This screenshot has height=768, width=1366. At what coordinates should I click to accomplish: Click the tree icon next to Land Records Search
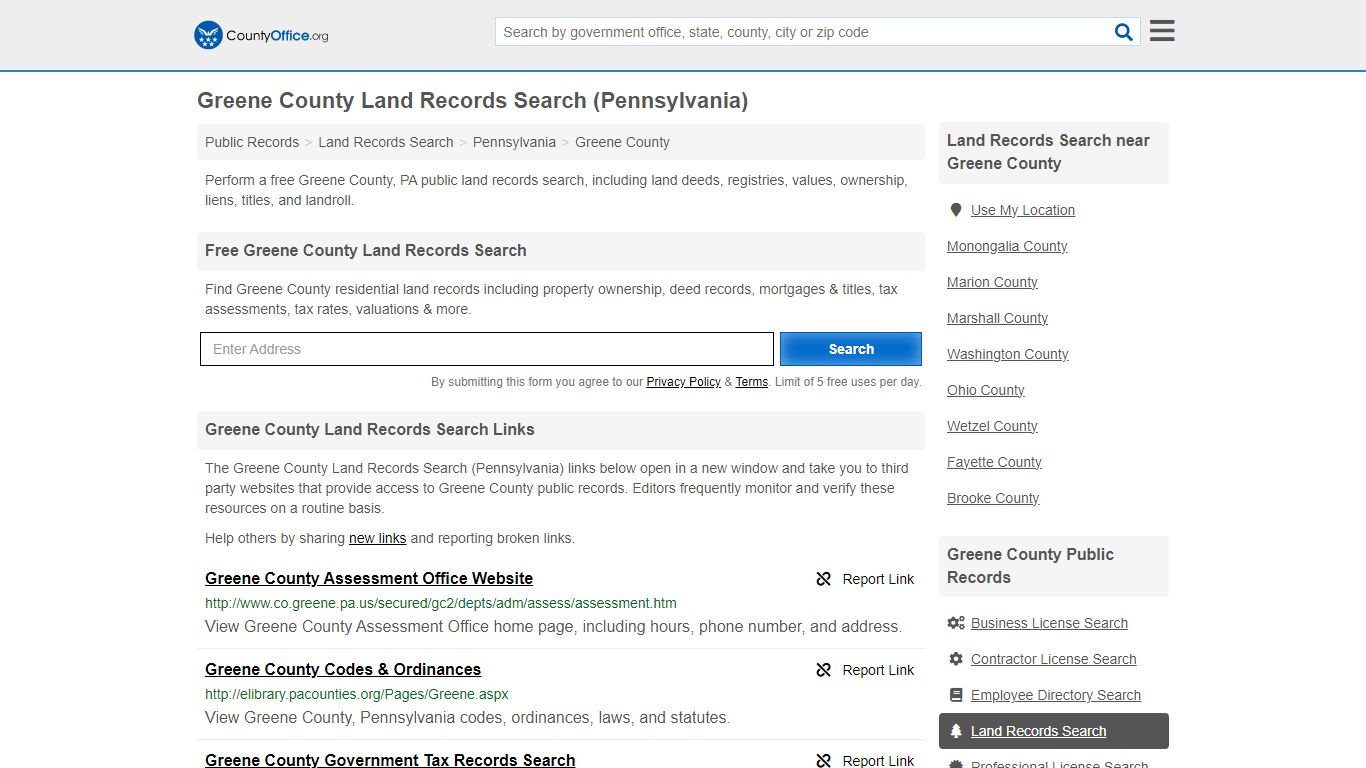point(956,731)
